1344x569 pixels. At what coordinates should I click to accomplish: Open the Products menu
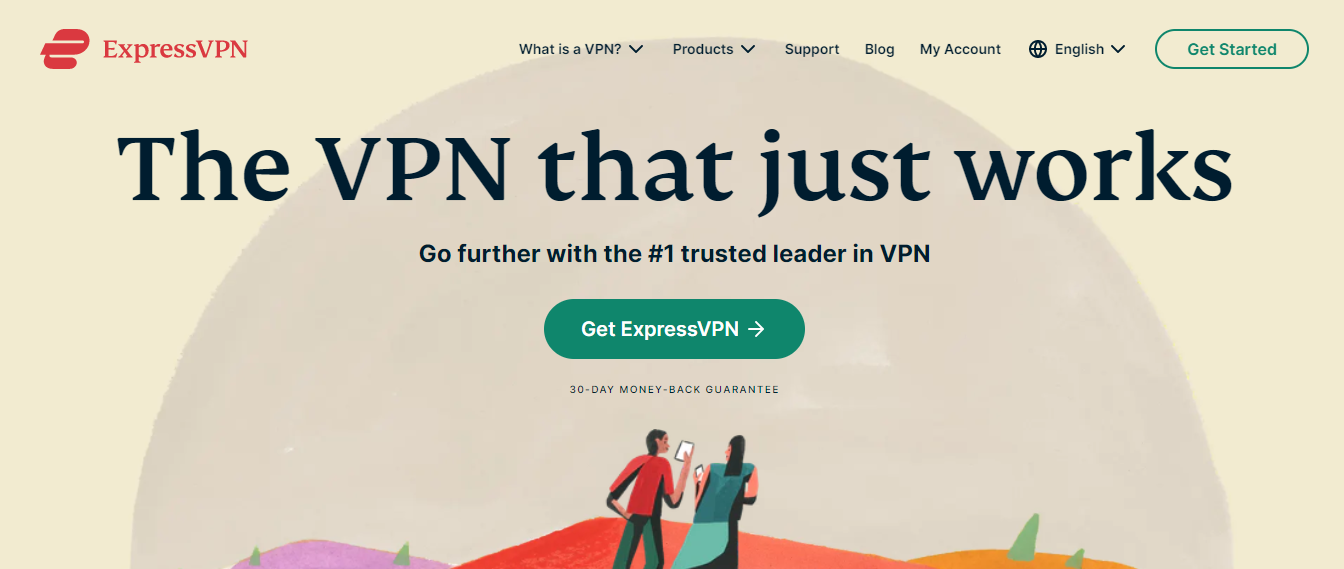click(703, 49)
